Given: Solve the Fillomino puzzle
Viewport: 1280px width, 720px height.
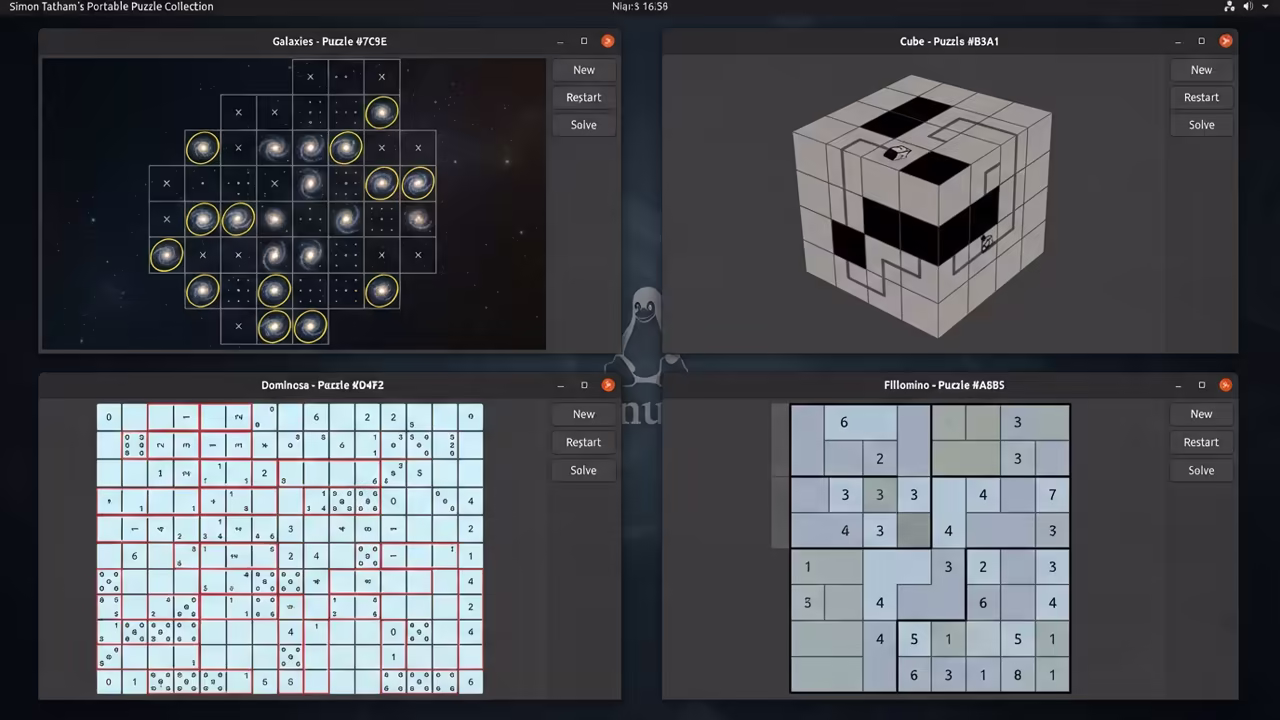Looking at the screenshot, I should tap(1201, 470).
